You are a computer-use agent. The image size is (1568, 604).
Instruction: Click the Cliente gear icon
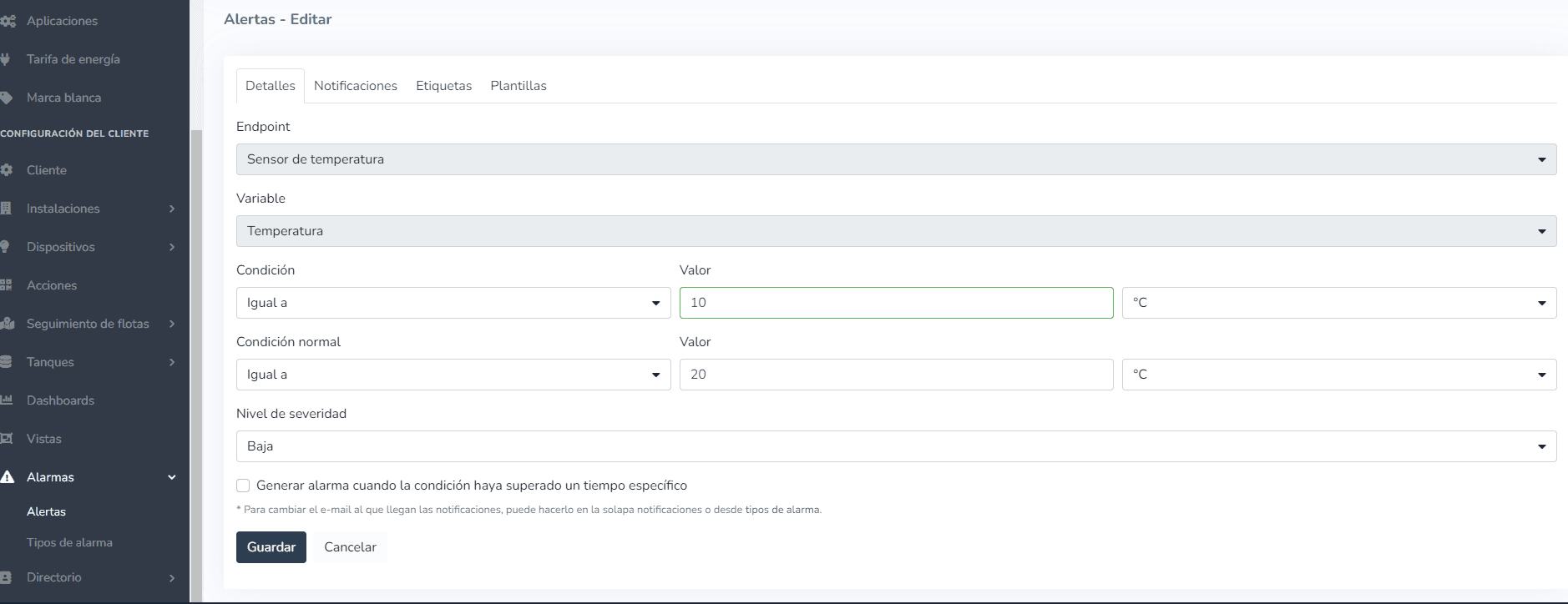coord(7,170)
